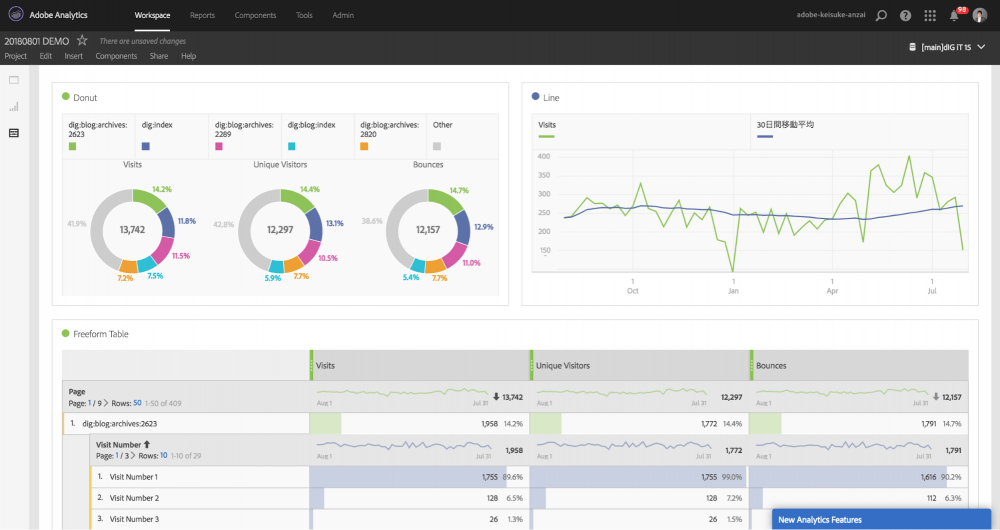The width and height of the screenshot is (1000, 530).
Task: Open the help question mark icon
Action: coord(905,15)
